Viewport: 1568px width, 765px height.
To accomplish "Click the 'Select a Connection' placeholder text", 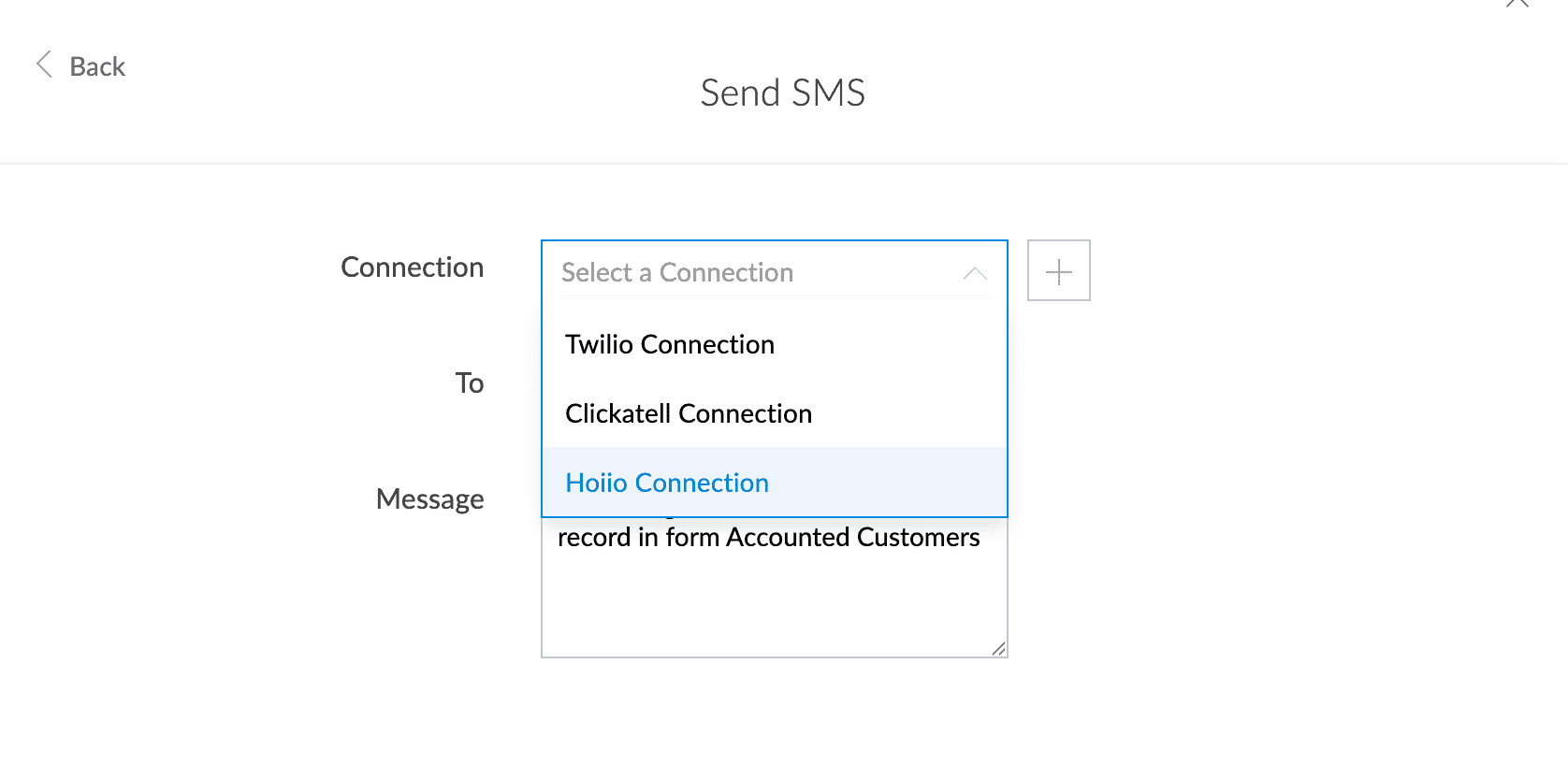I will tap(676, 272).
